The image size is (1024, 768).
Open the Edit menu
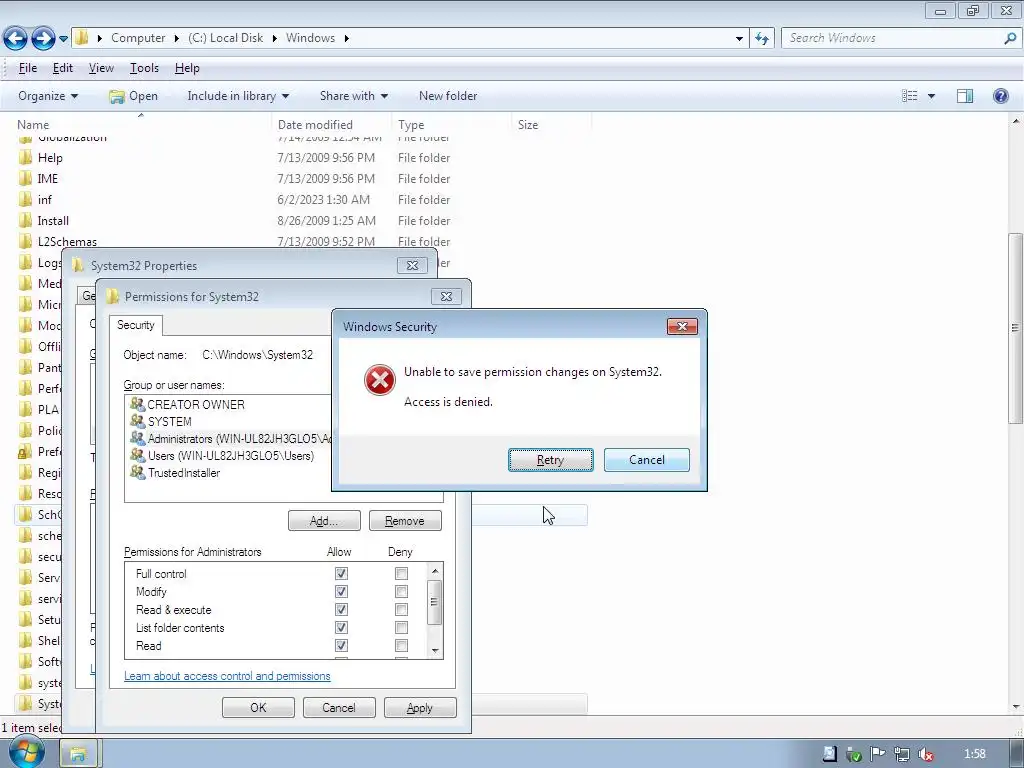63,68
